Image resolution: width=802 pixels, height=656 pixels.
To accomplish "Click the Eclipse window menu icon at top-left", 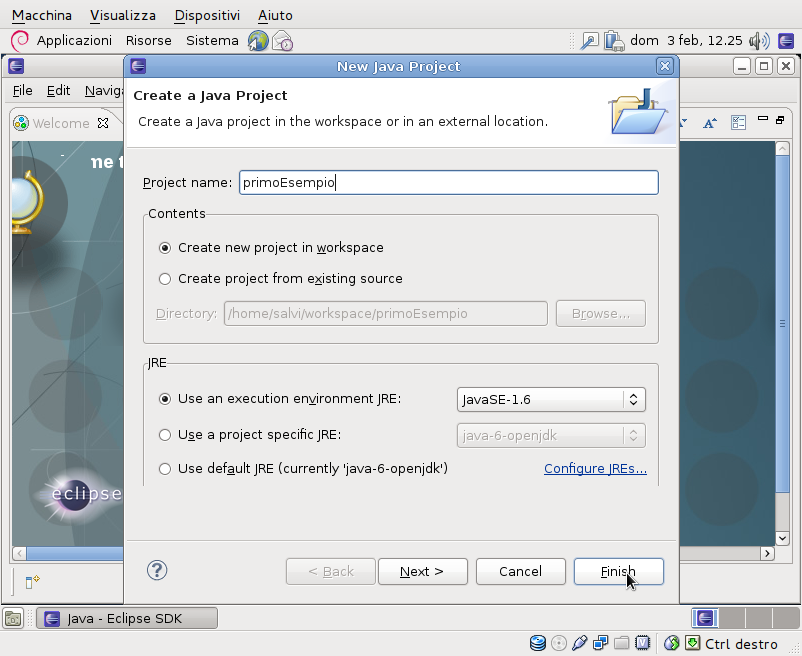I will [16, 66].
